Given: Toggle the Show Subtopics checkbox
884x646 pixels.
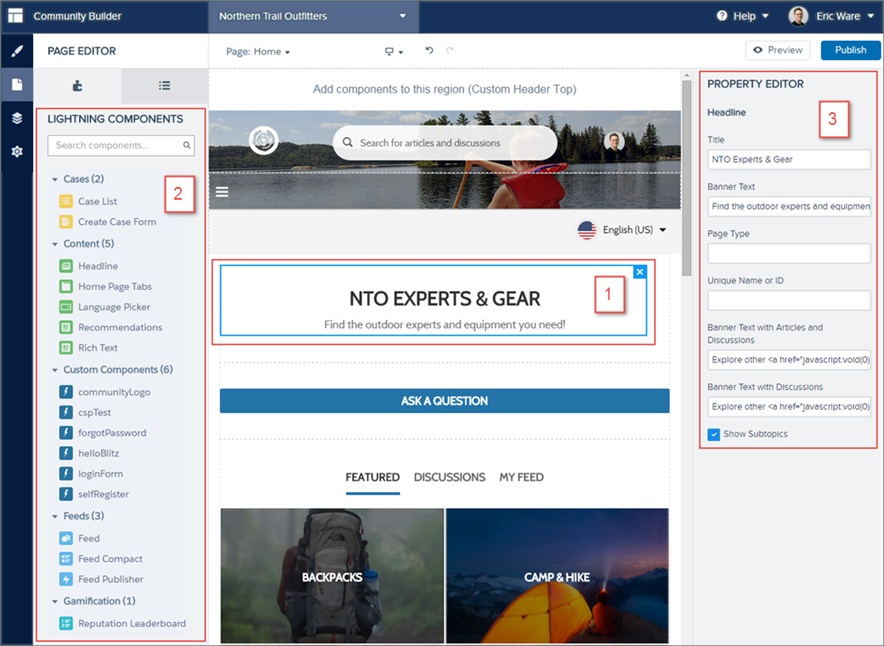Looking at the screenshot, I should click(714, 434).
